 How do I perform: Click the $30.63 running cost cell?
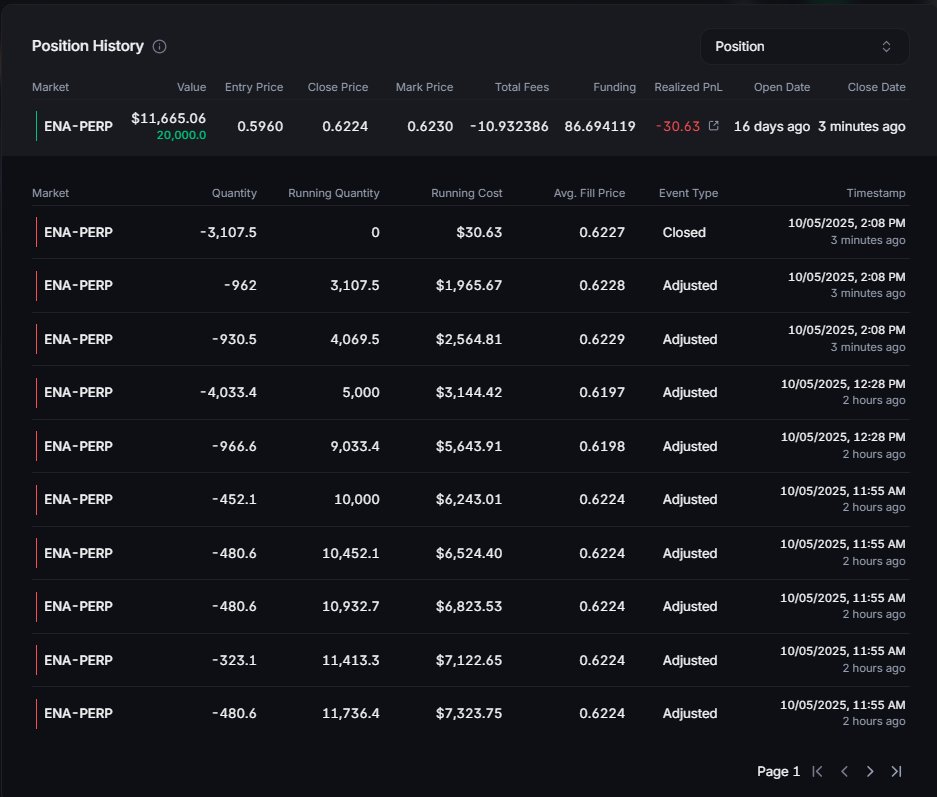tap(479, 232)
